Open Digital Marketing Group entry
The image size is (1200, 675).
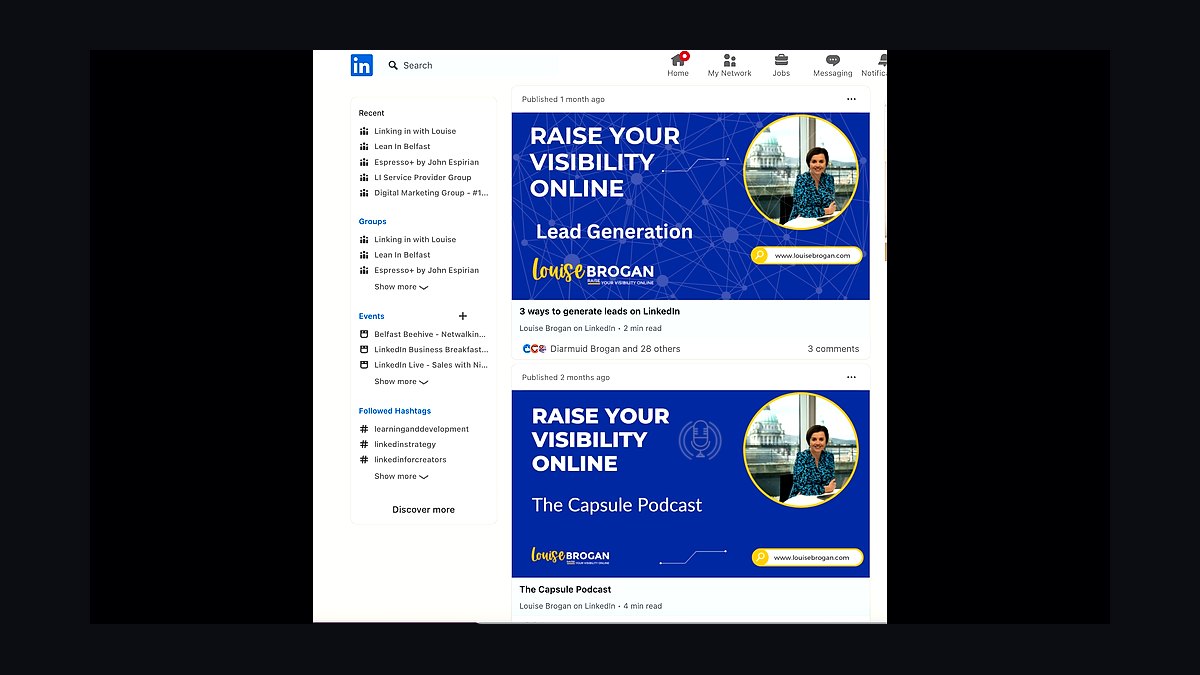pyautogui.click(x=431, y=193)
